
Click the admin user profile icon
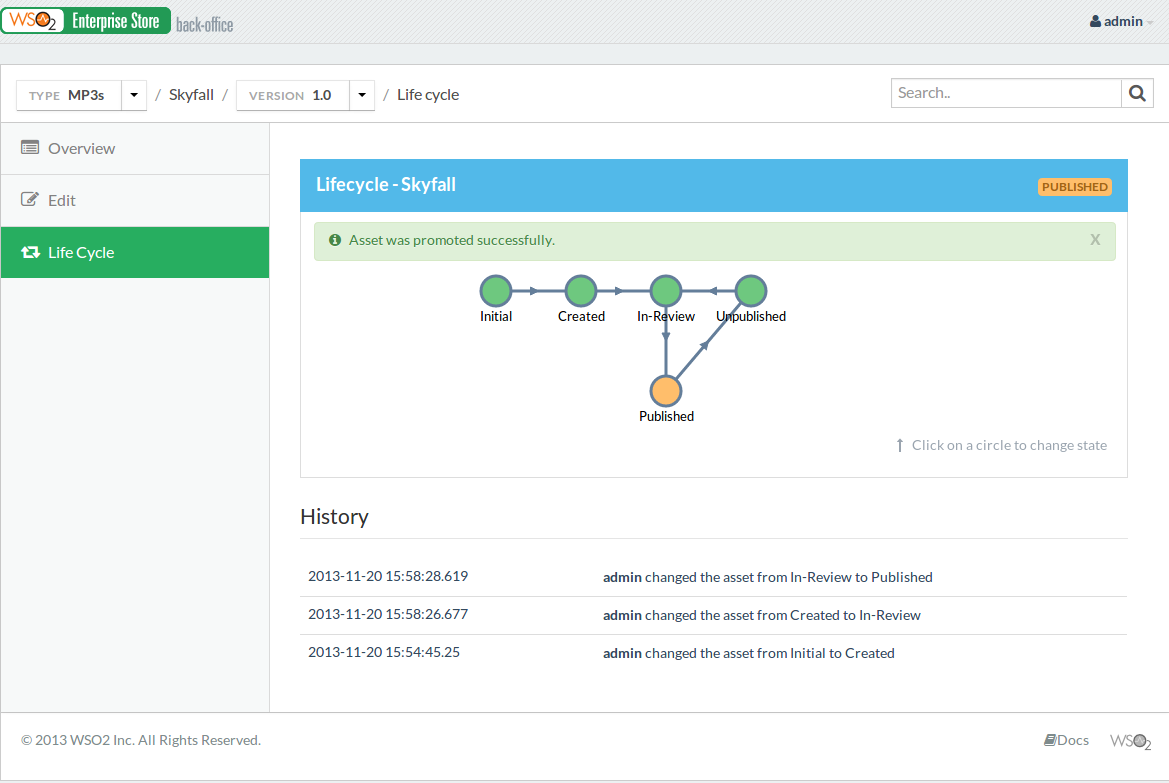pyautogui.click(x=1093, y=20)
